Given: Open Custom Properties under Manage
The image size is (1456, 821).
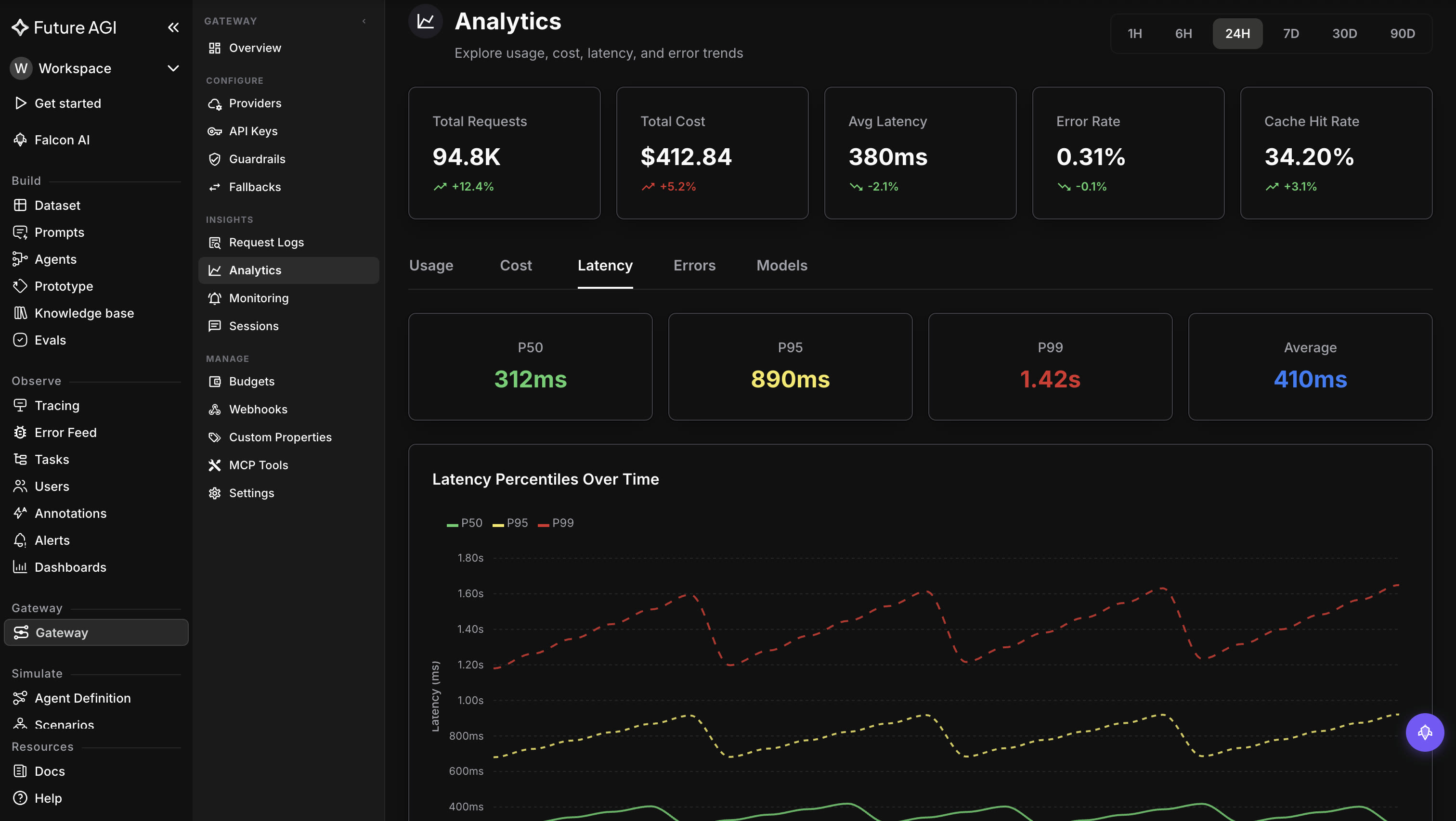Looking at the screenshot, I should [288, 437].
